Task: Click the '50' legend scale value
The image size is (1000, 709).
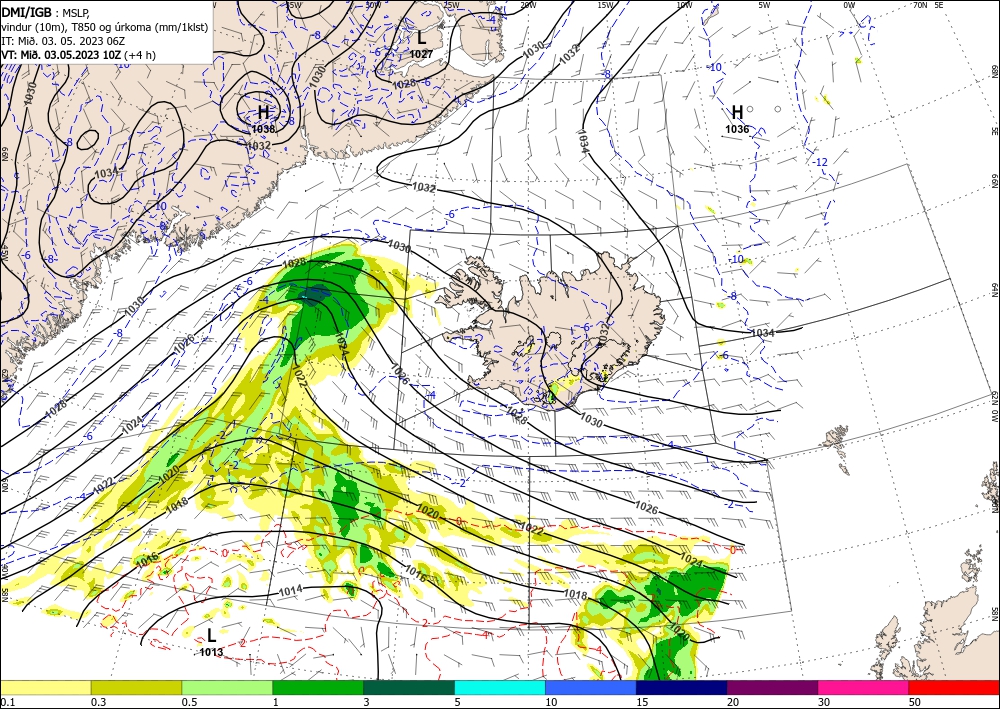Action: coord(915,702)
